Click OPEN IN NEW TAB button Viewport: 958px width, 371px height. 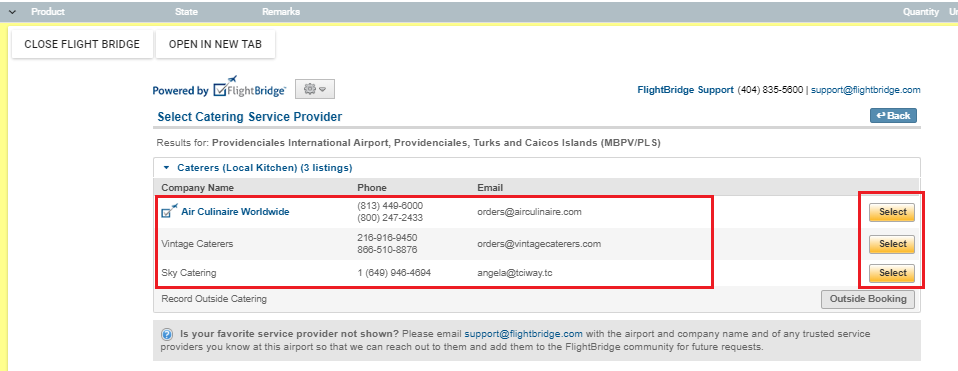tap(215, 45)
